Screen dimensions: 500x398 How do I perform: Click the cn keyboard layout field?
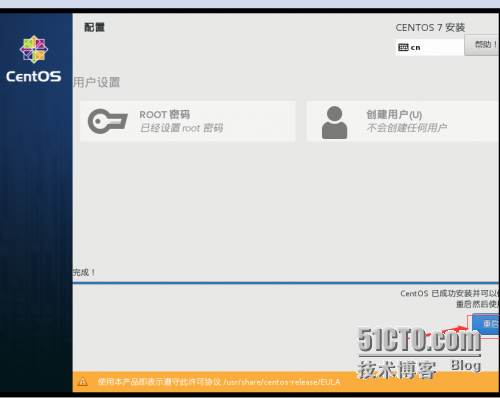pyautogui.click(x=430, y=47)
